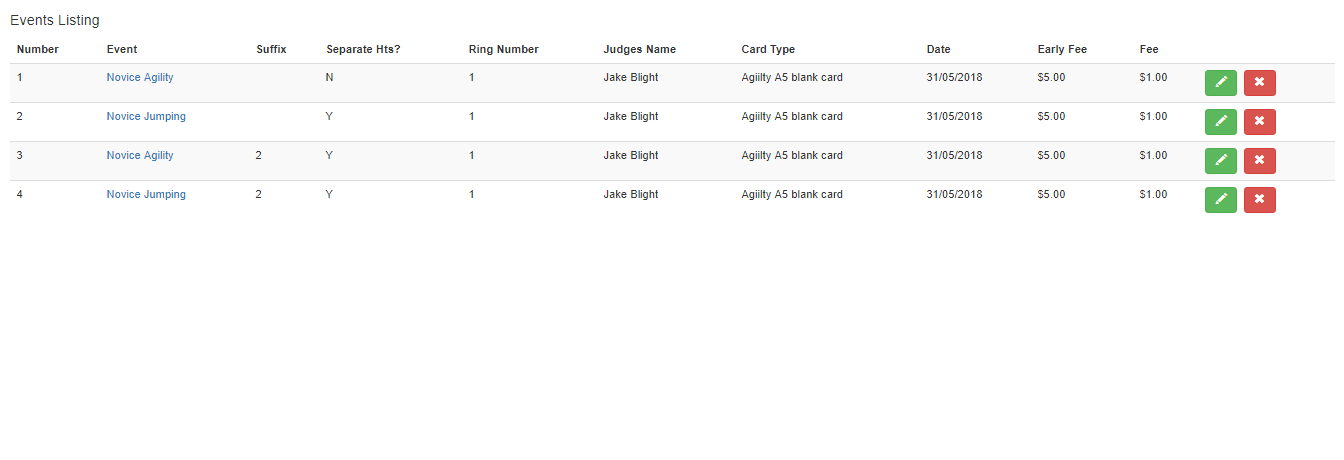The image size is (1344, 460).
Task: Click ring number 1 link in row 4
Action: (472, 194)
